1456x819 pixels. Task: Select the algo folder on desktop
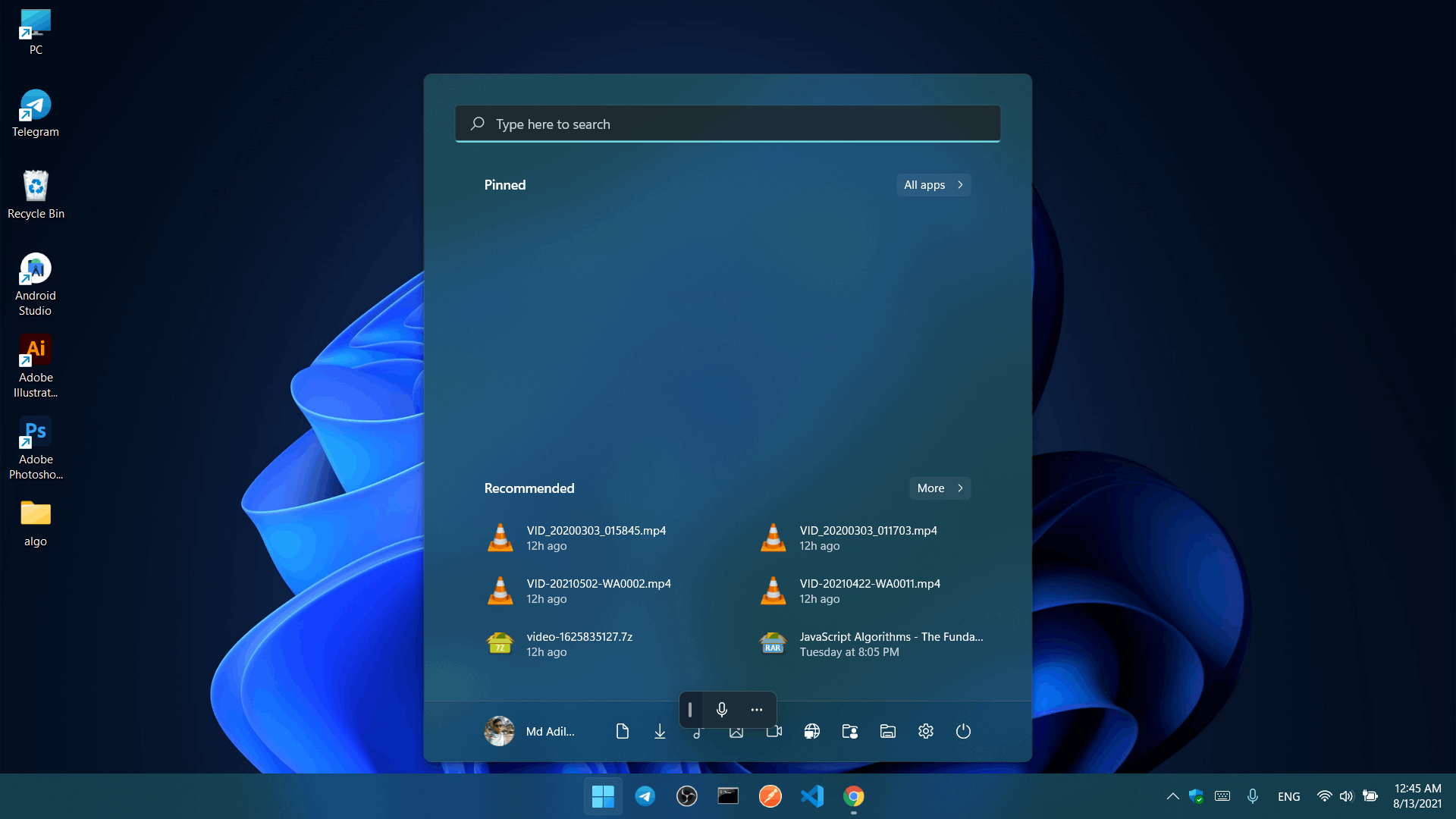click(36, 523)
